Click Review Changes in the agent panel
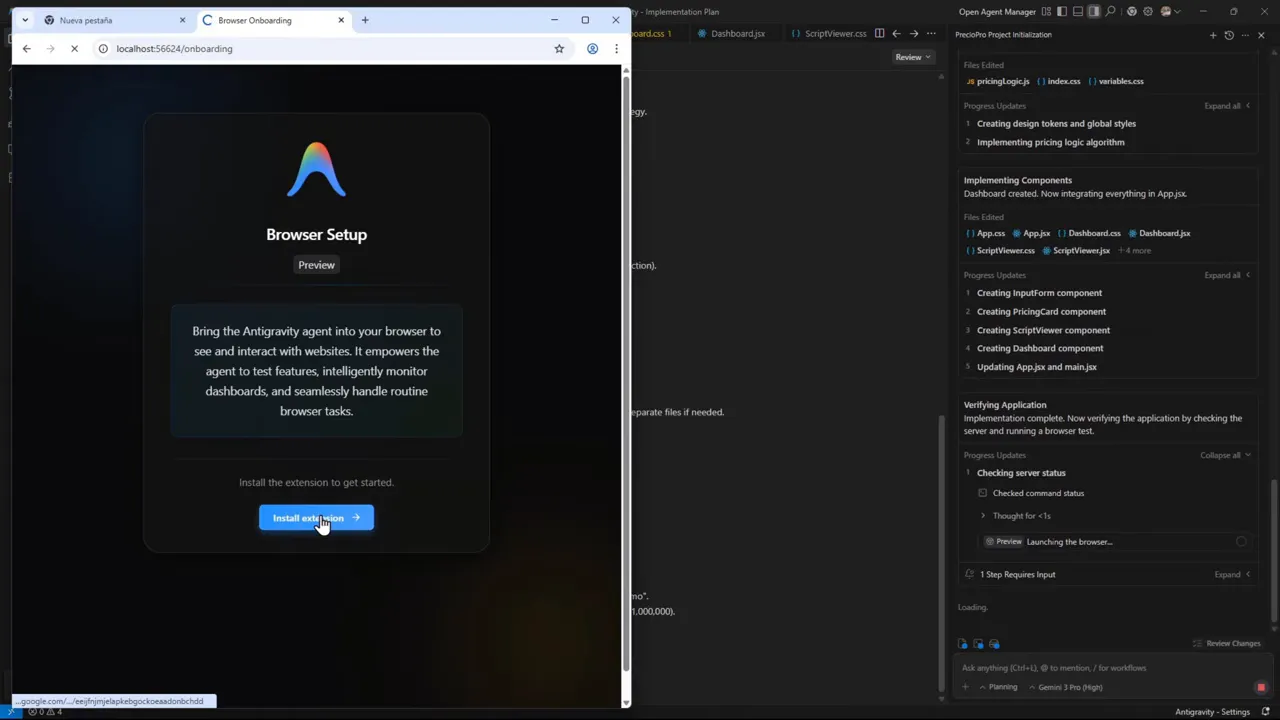The width and height of the screenshot is (1280, 720). pos(1228,643)
